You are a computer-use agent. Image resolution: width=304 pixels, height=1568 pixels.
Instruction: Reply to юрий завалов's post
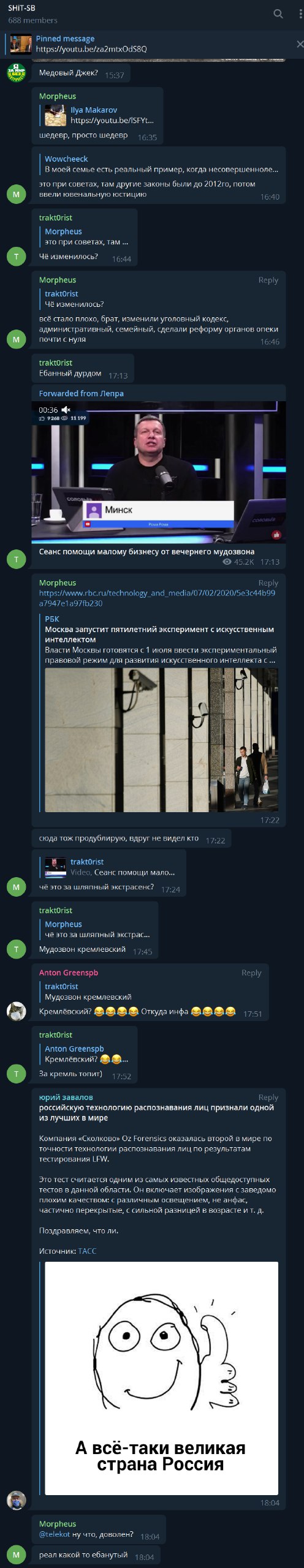click(268, 1098)
